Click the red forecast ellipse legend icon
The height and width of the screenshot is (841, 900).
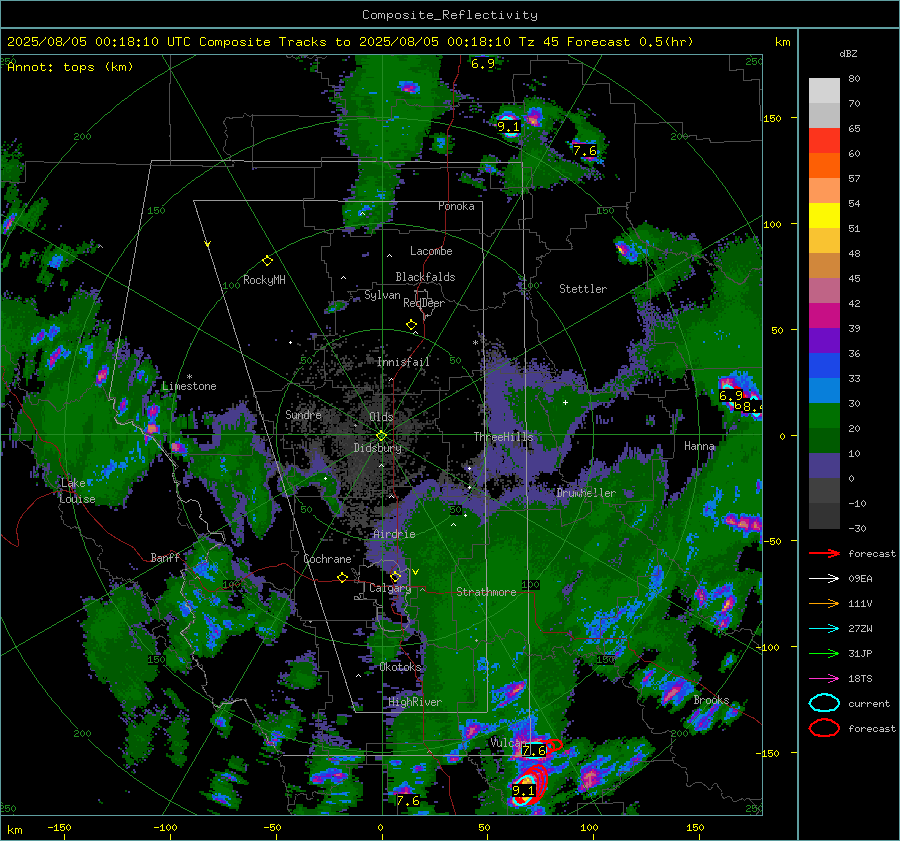click(824, 728)
